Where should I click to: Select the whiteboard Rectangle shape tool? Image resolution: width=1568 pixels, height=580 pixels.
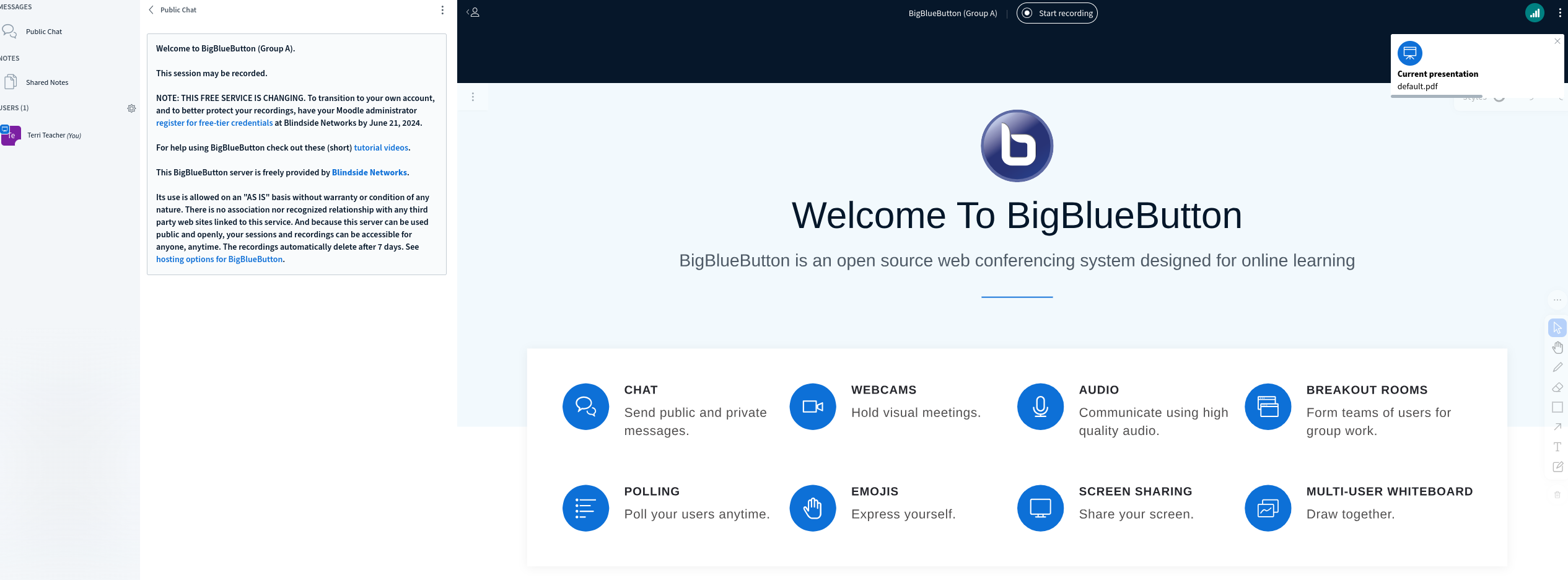pos(1557,407)
